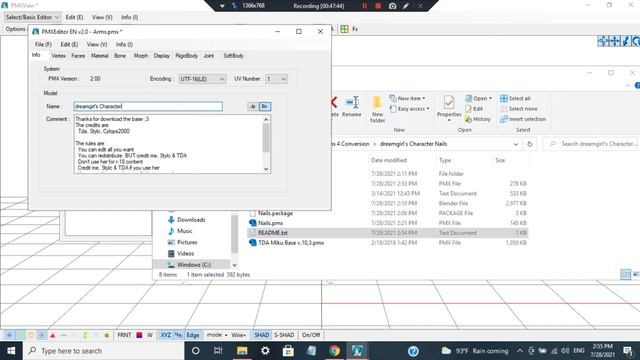Click Select all in Explorer ribbon
640x360 pixels.
516,98
